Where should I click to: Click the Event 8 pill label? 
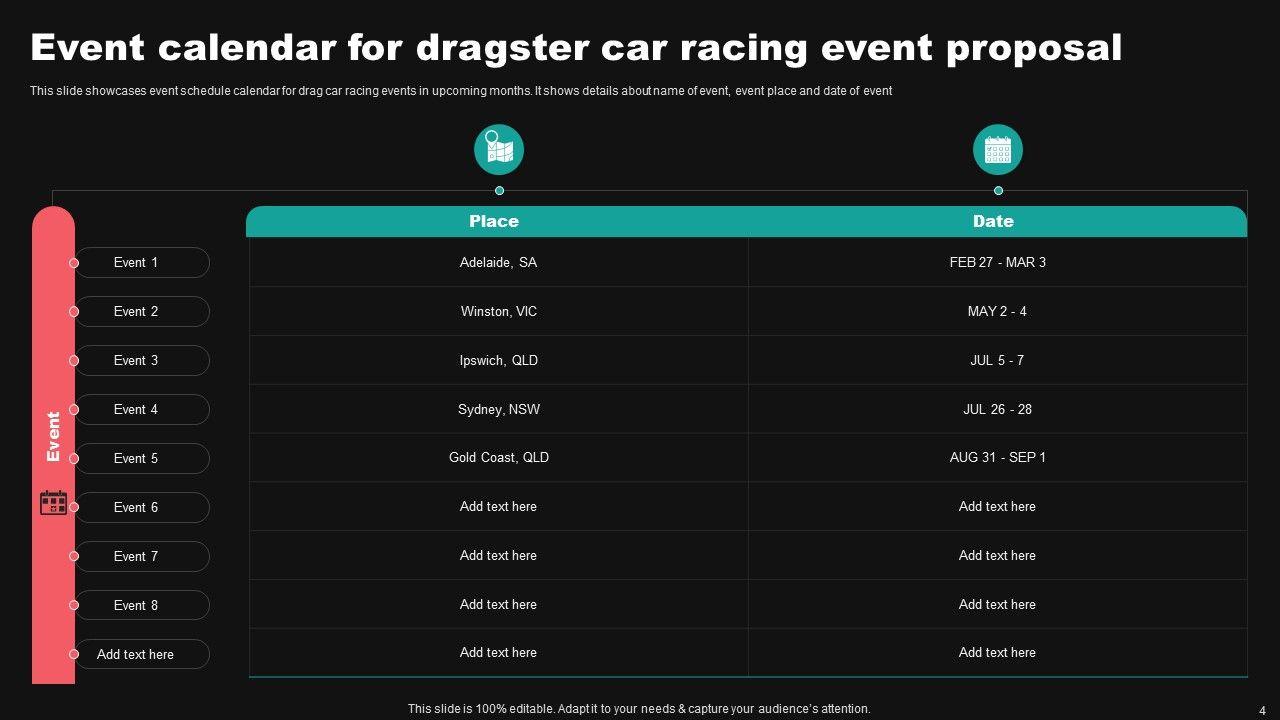(x=141, y=605)
